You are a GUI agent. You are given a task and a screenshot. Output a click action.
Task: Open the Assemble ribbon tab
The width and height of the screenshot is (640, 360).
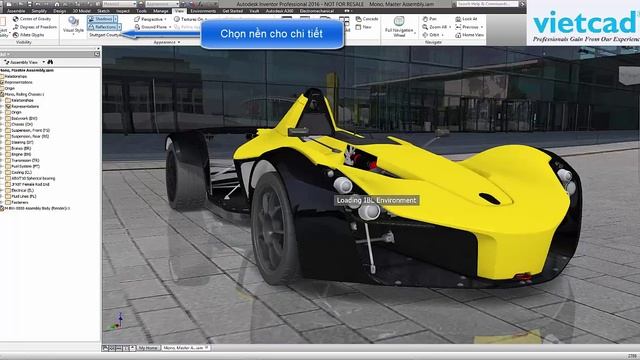tap(16, 11)
